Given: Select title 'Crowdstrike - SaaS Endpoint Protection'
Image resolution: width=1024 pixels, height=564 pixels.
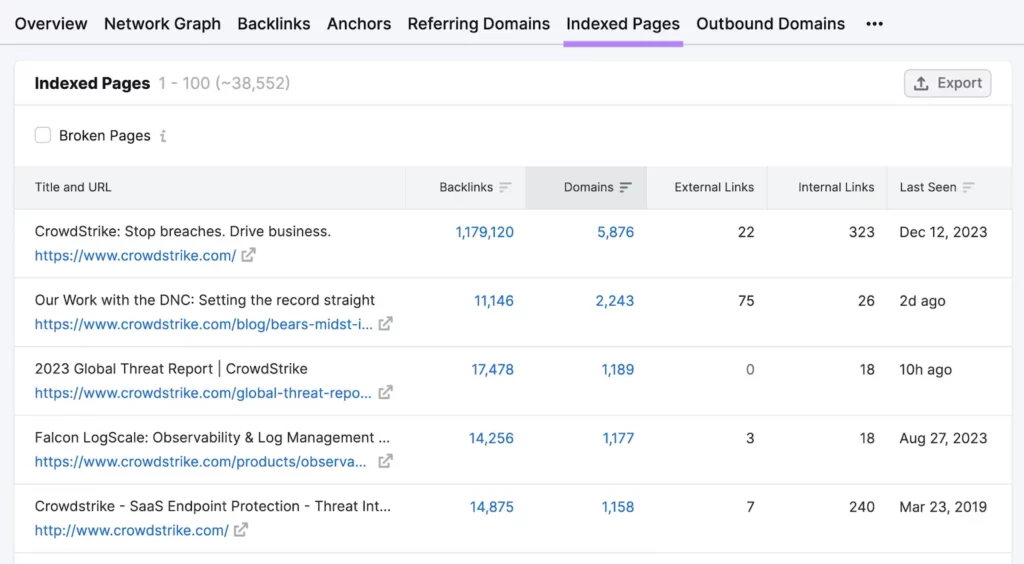Looking at the screenshot, I should pyautogui.click(x=212, y=507).
